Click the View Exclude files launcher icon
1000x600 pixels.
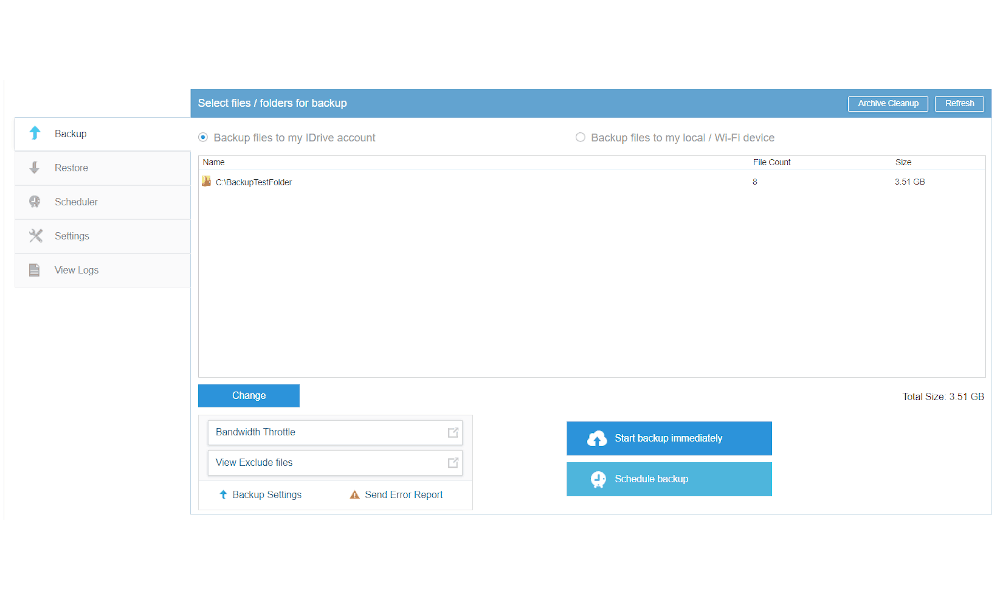[453, 462]
